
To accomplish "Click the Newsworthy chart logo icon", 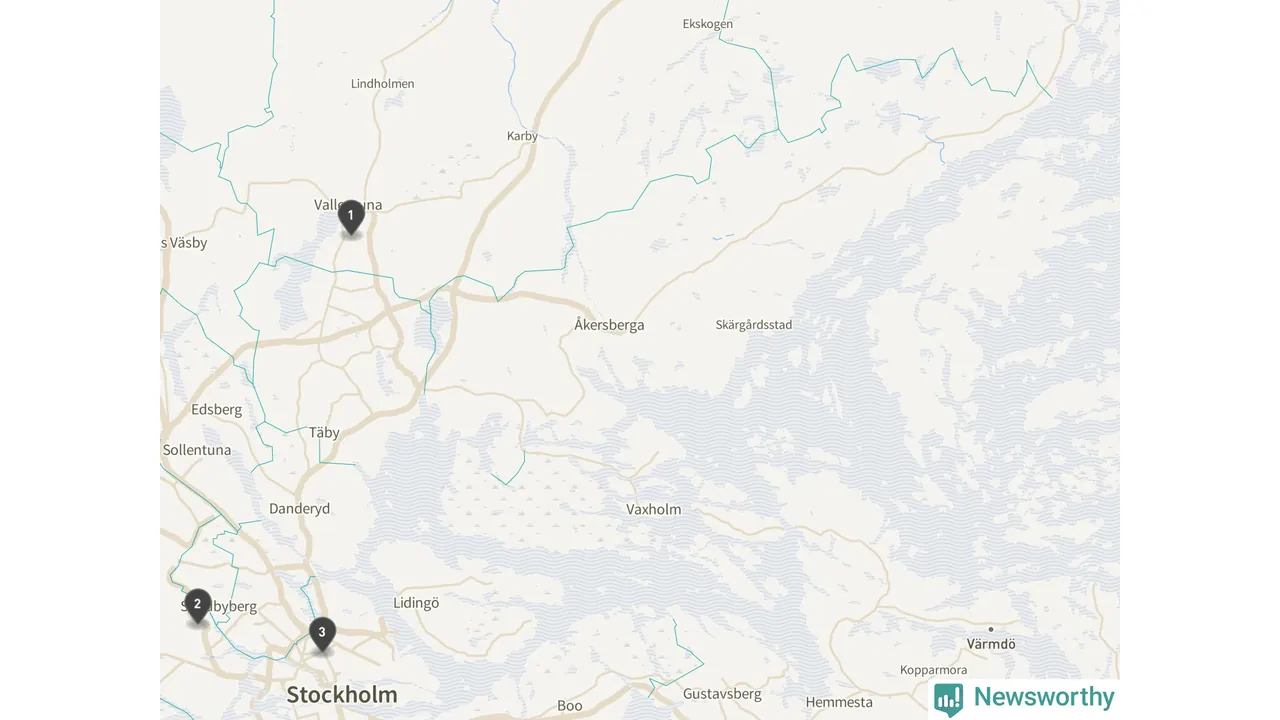I will 949,699.
